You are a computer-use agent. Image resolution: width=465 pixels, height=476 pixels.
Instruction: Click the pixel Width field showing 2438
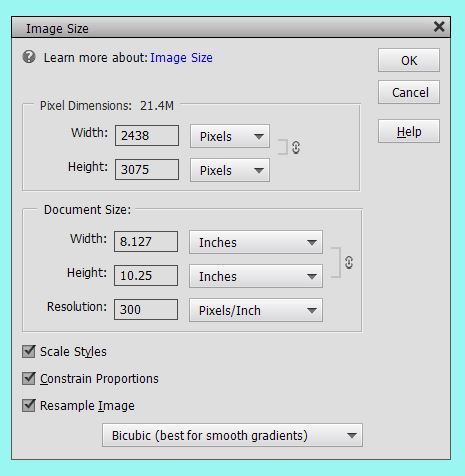tap(147, 136)
